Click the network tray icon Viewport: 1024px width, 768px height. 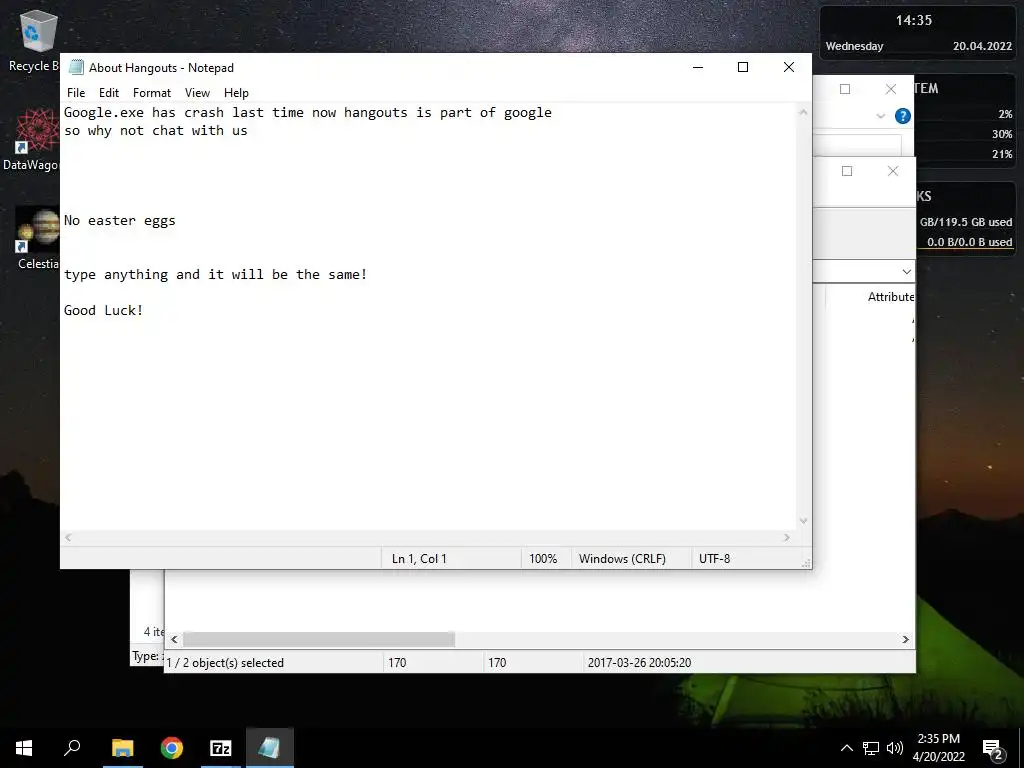point(871,748)
